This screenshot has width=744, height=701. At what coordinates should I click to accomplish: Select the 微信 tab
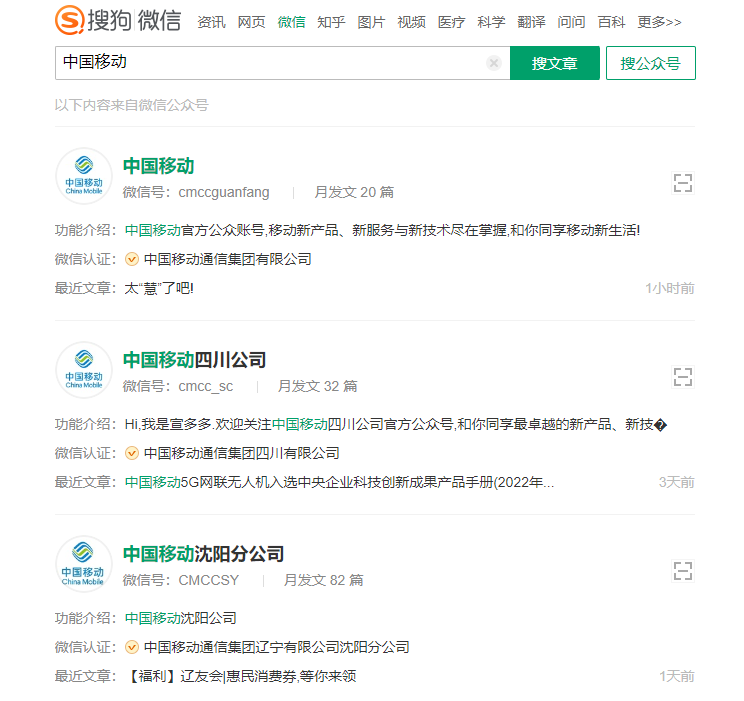(x=291, y=22)
